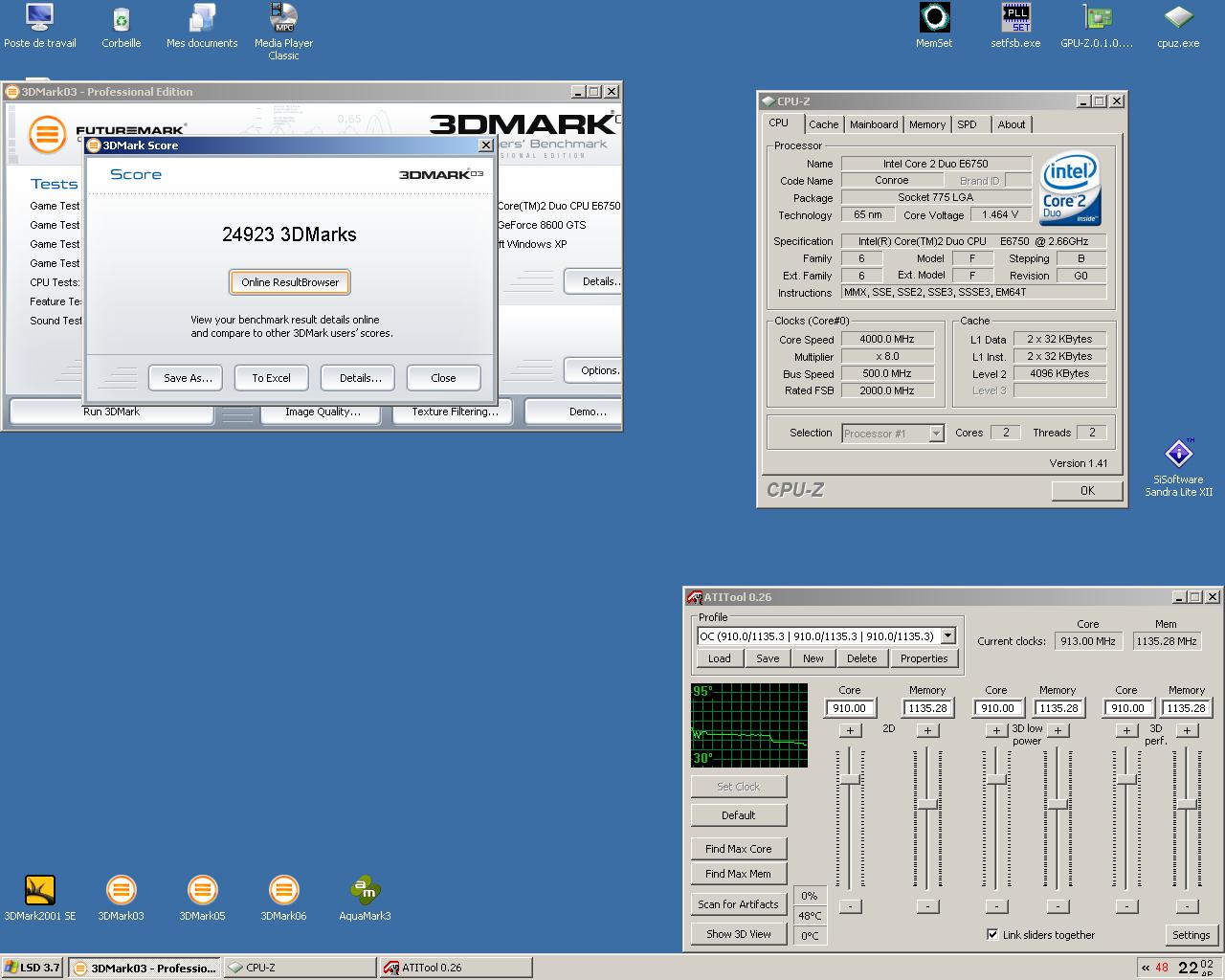The width and height of the screenshot is (1225, 980).
Task: Launch 3DMark05 desktop icon
Action: coord(202,899)
